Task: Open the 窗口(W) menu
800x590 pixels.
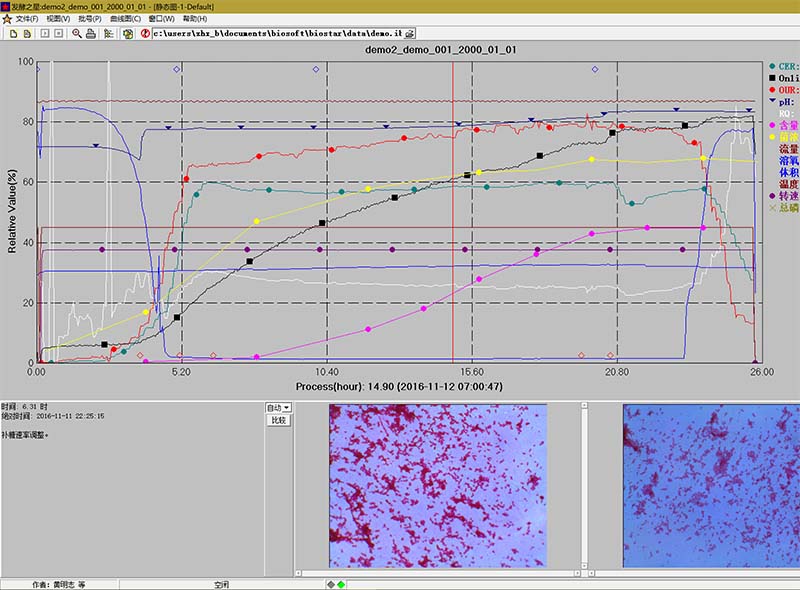Action: [x=161, y=19]
